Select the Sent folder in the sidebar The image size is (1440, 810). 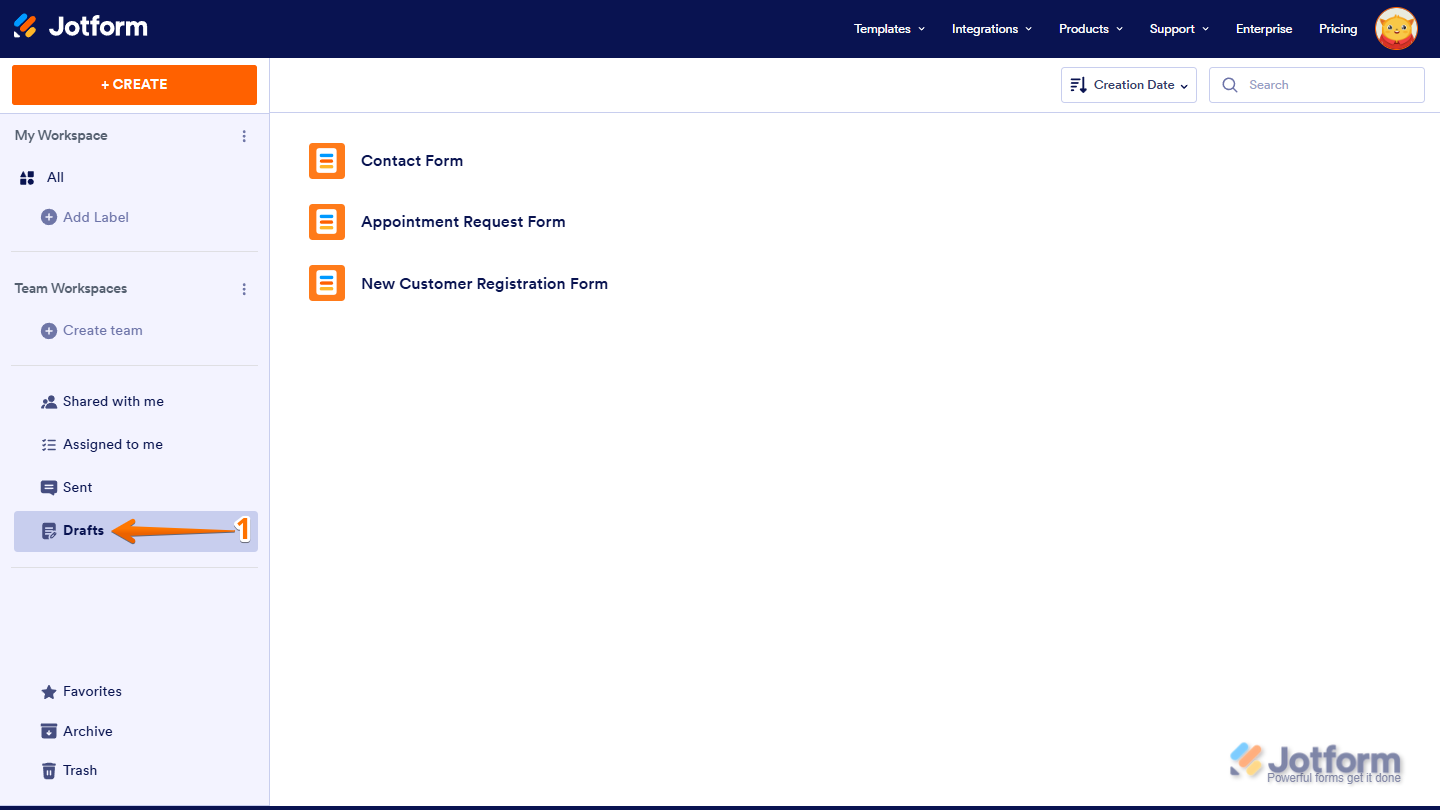tap(77, 487)
